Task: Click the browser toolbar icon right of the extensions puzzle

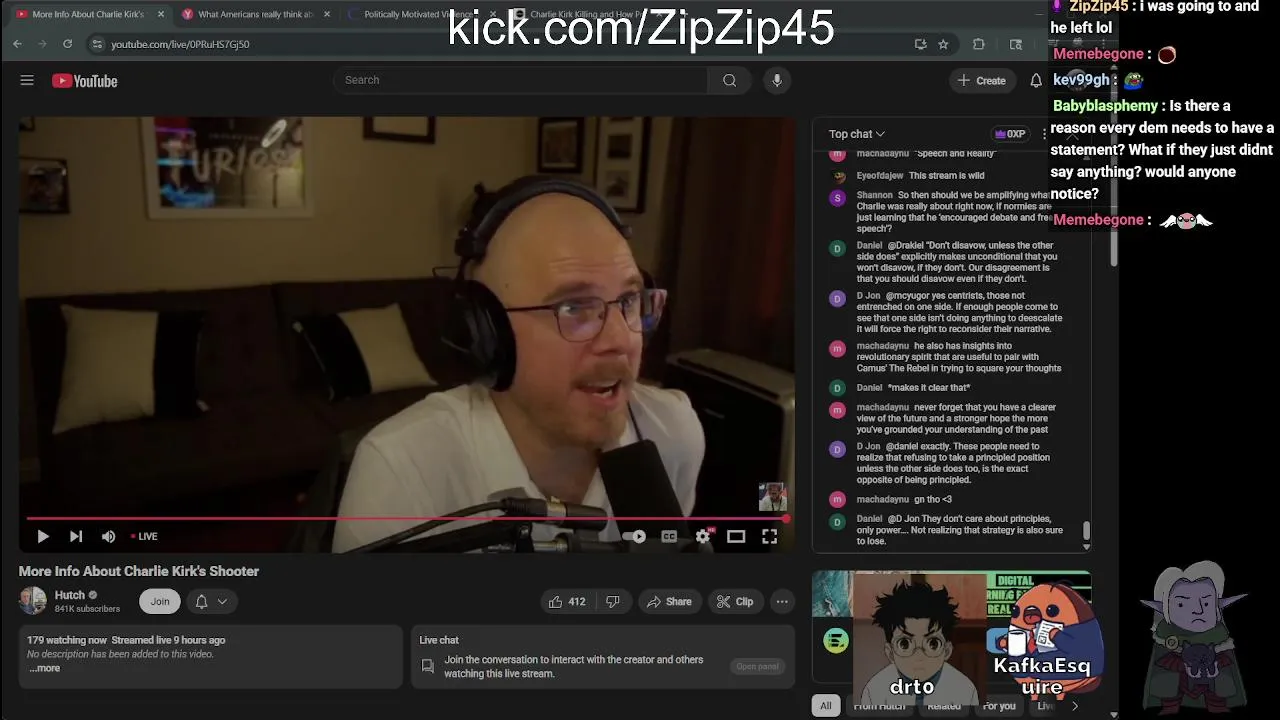Action: coord(1016,44)
